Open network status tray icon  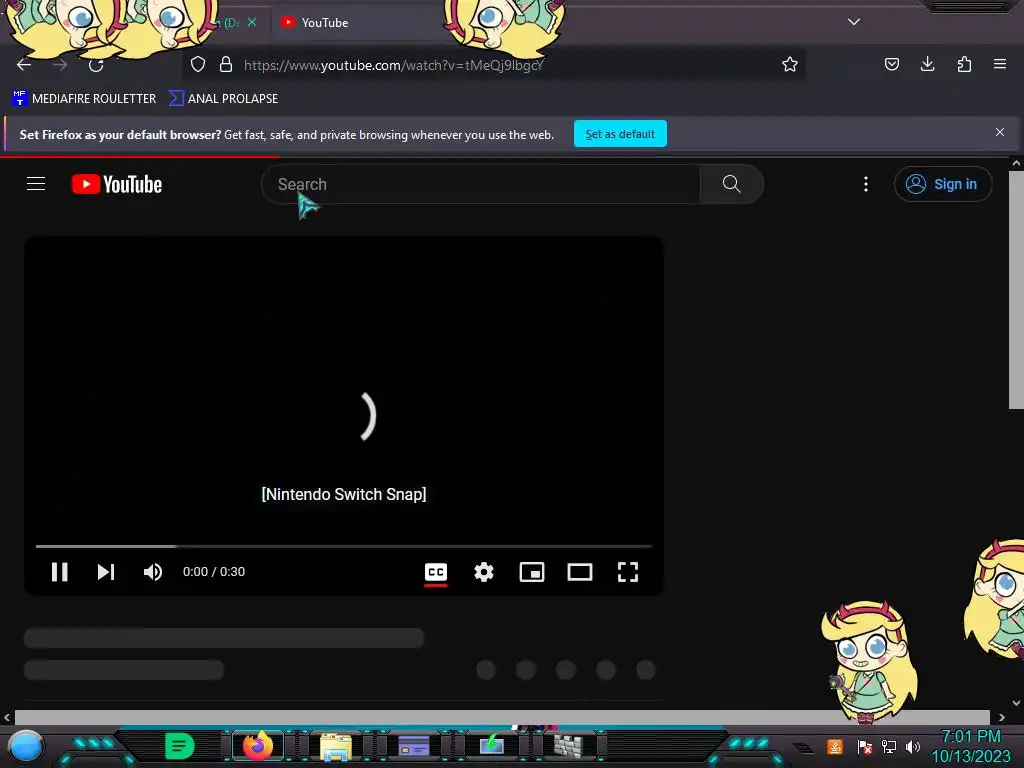(889, 746)
